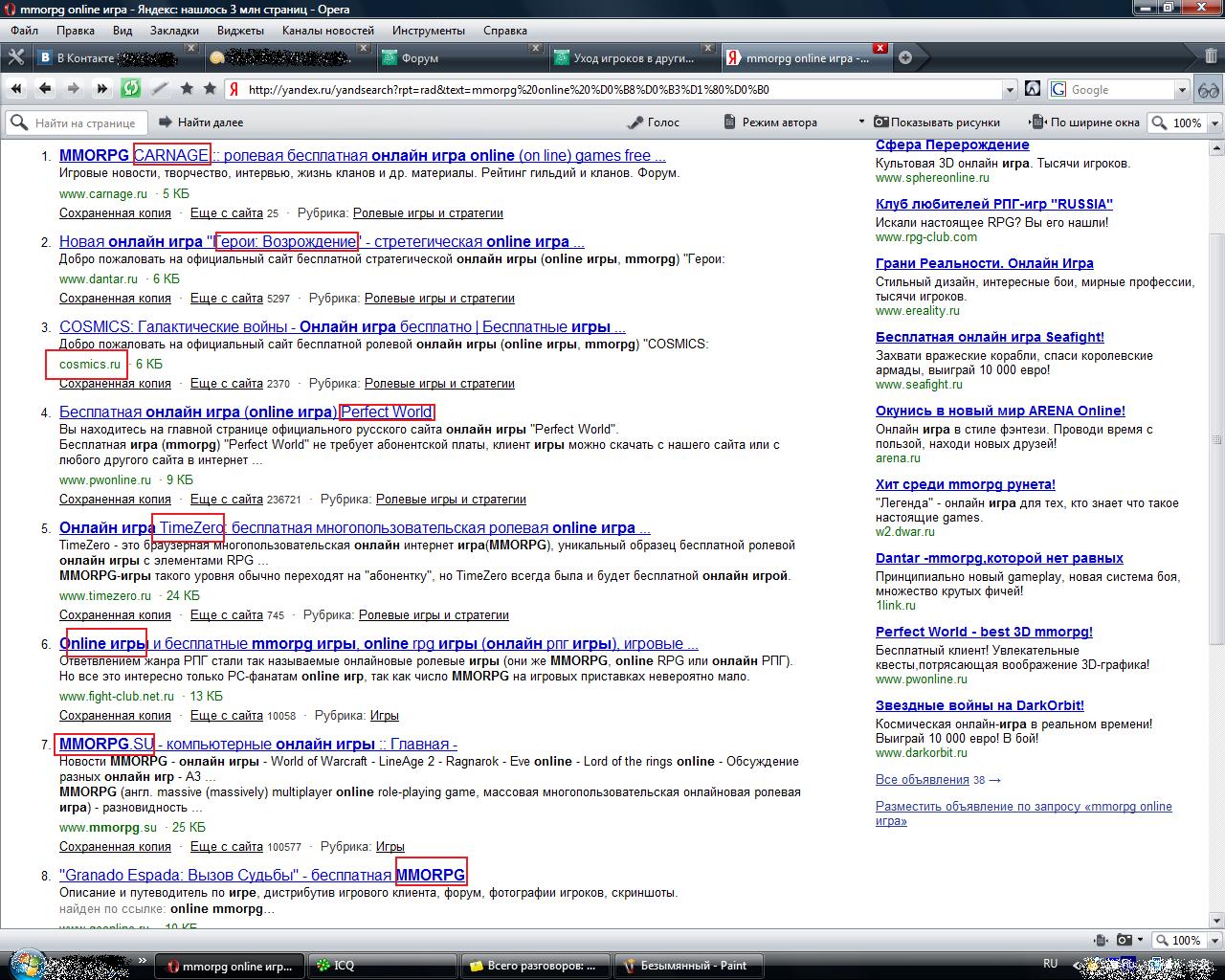Open the panels wrench icon
Viewport: 1225px width, 980px height.
pos(15,57)
